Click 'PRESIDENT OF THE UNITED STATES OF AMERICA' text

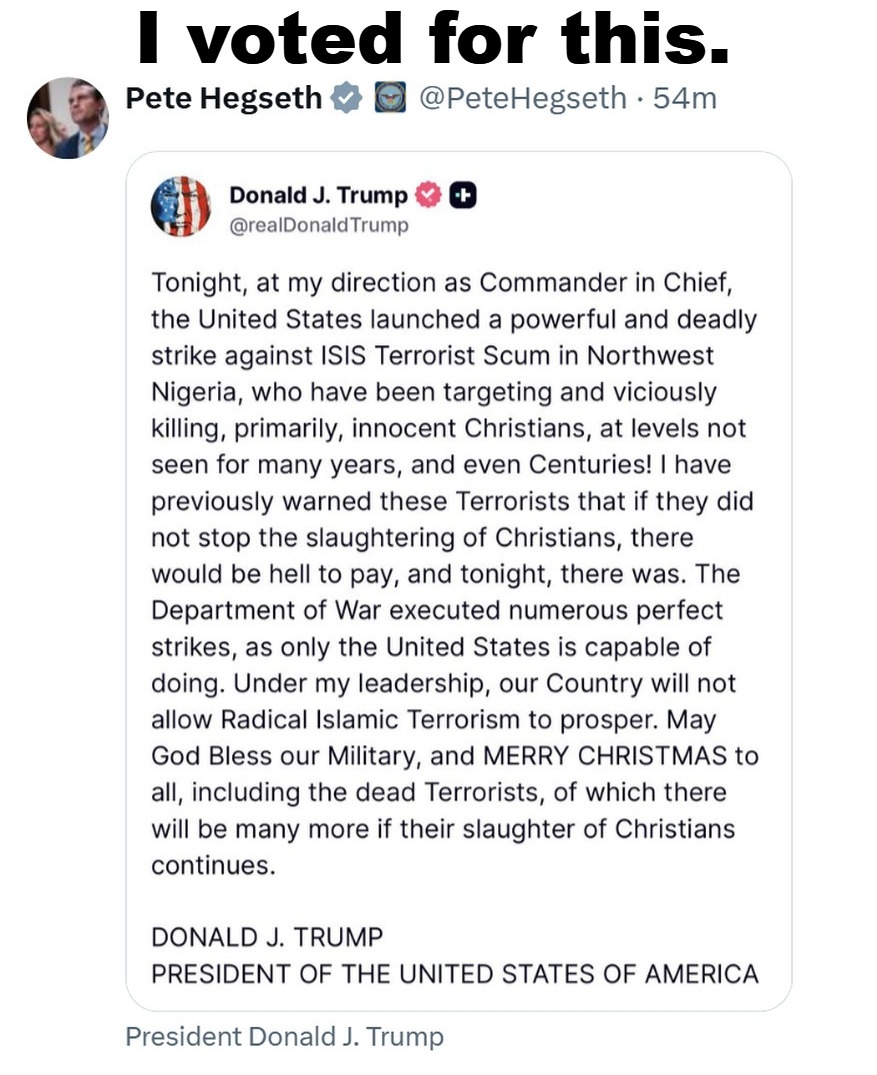[455, 973]
